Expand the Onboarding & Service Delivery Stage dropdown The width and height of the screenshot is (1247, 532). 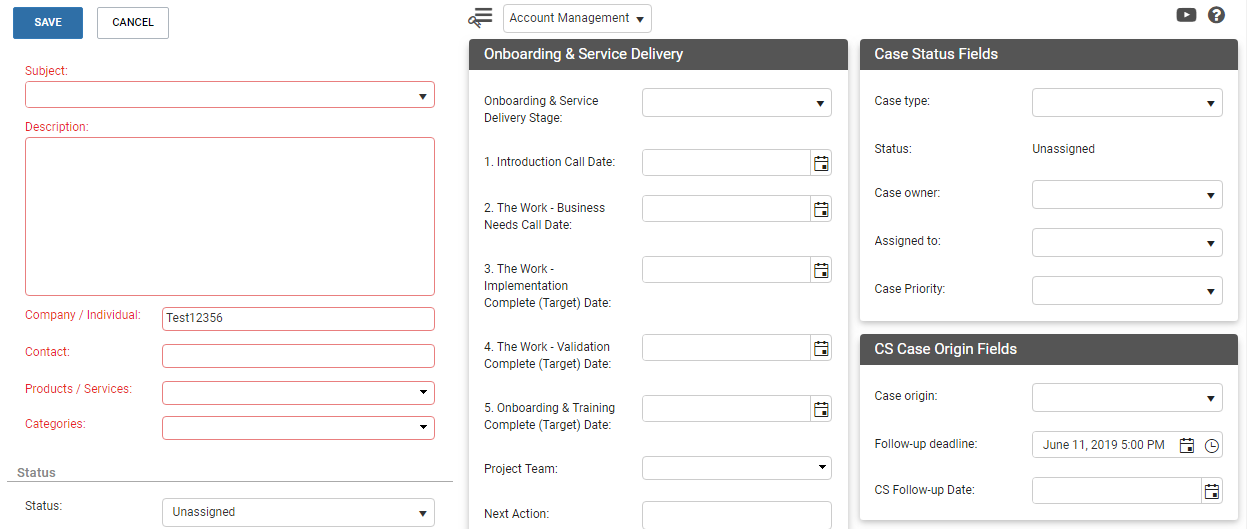click(x=737, y=102)
